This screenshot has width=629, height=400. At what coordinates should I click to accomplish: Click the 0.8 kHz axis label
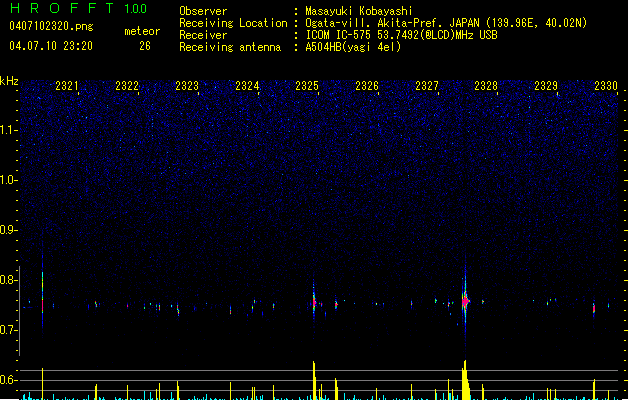coord(8,280)
